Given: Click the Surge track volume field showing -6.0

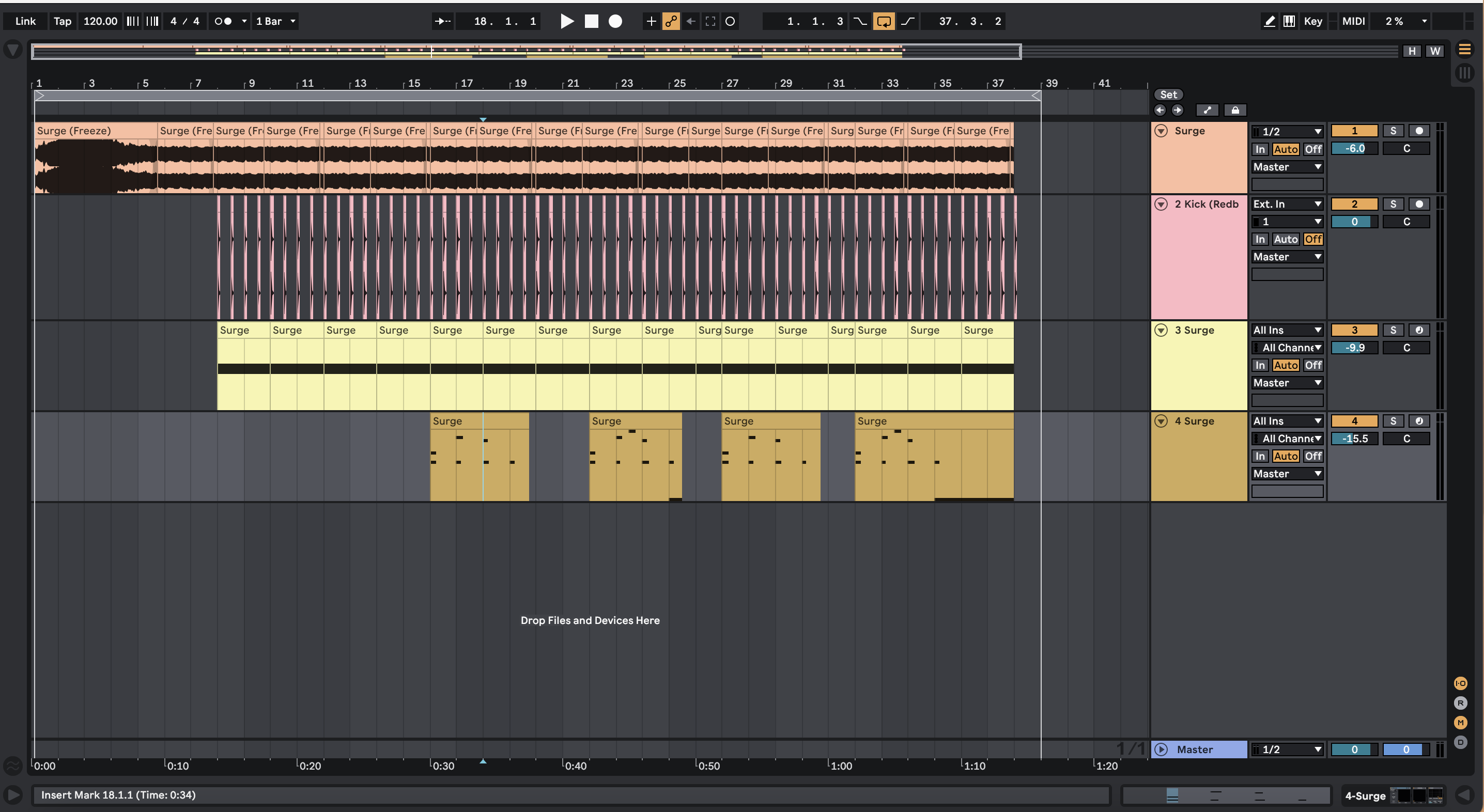Looking at the screenshot, I should pyautogui.click(x=1354, y=149).
